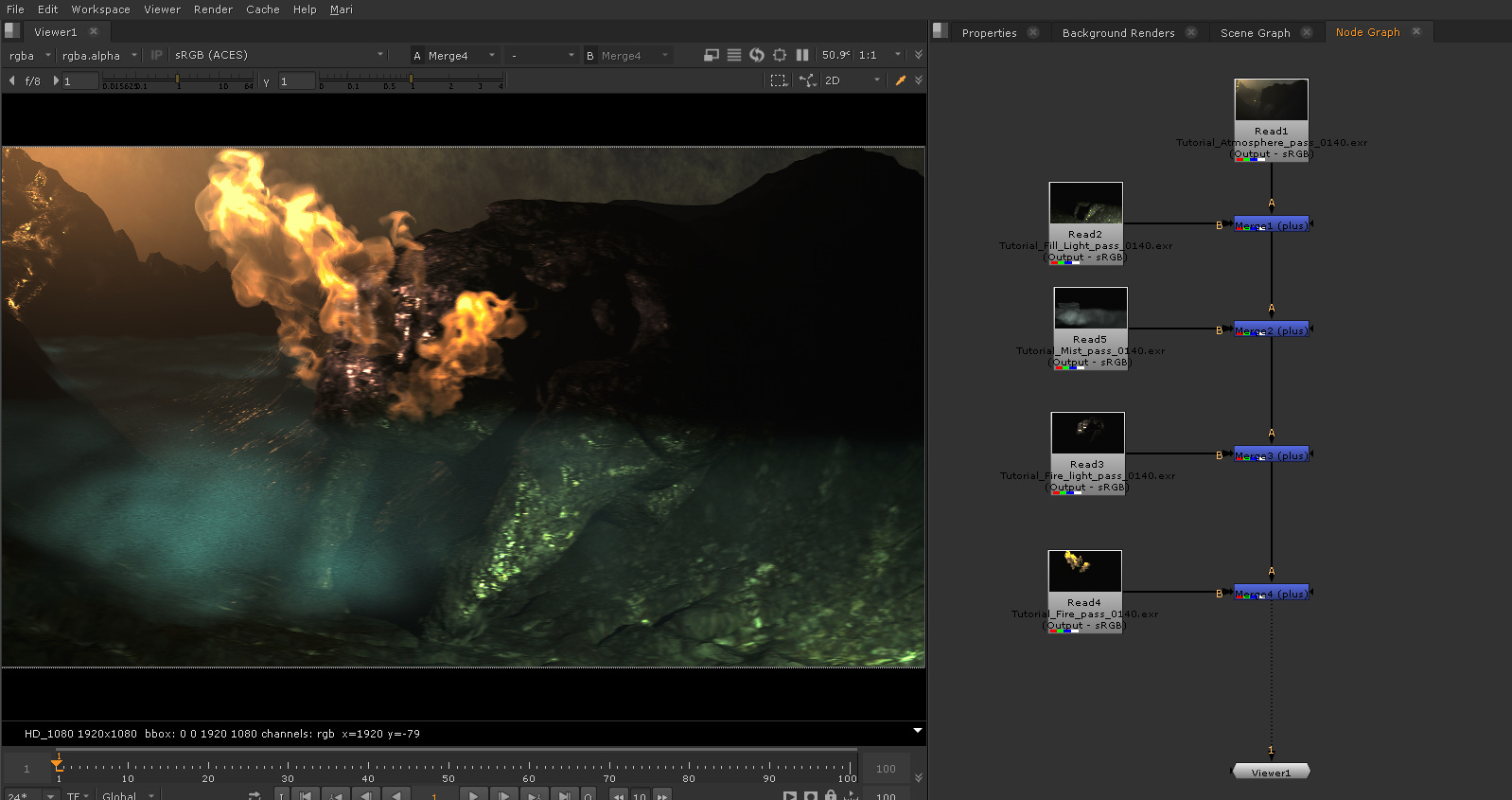The image size is (1512, 800).
Task: Select the Read4 fire pass thumbnail
Action: (x=1084, y=572)
